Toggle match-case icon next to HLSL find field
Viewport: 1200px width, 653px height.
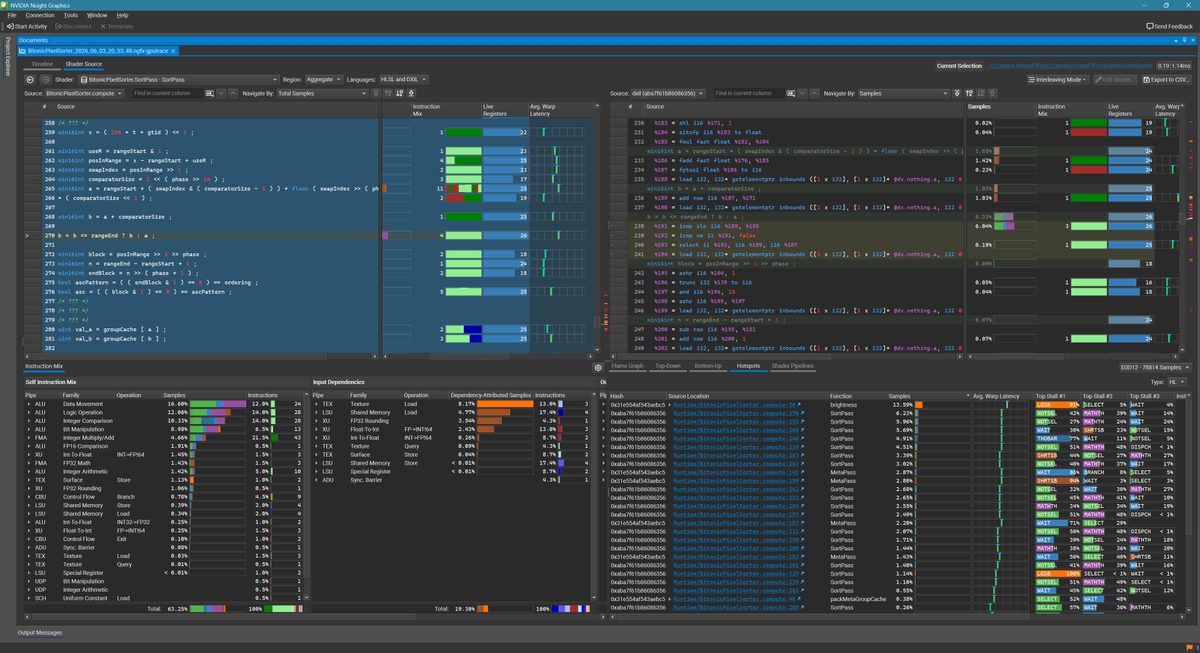pyautogui.click(x=209, y=93)
